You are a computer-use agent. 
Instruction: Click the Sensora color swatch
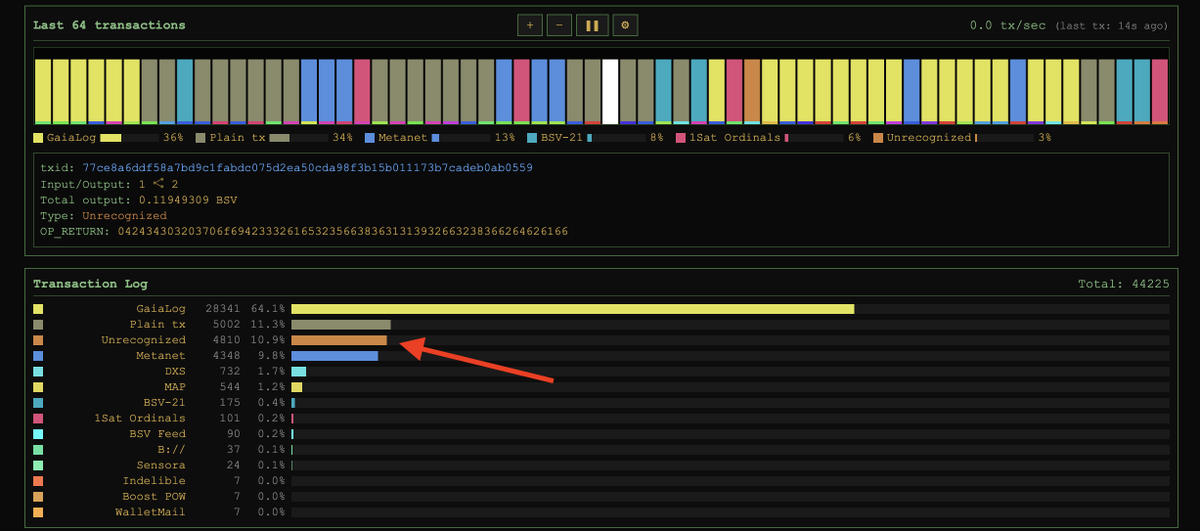38,465
